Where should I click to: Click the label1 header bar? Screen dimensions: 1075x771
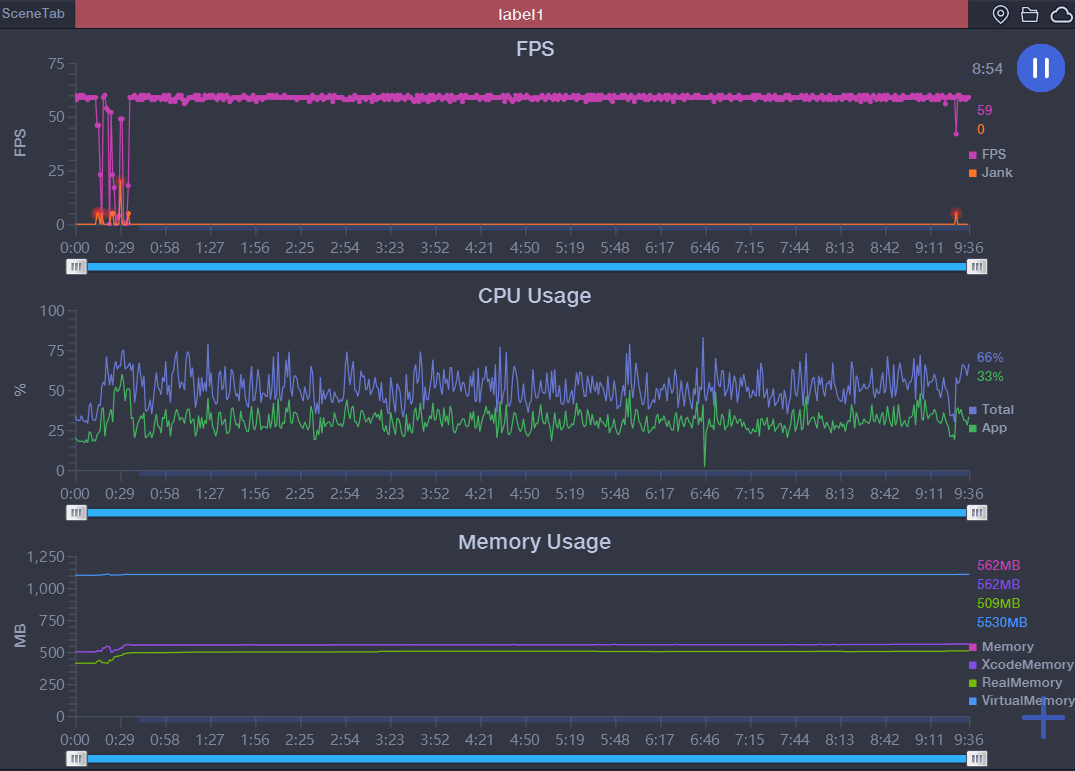pos(521,14)
